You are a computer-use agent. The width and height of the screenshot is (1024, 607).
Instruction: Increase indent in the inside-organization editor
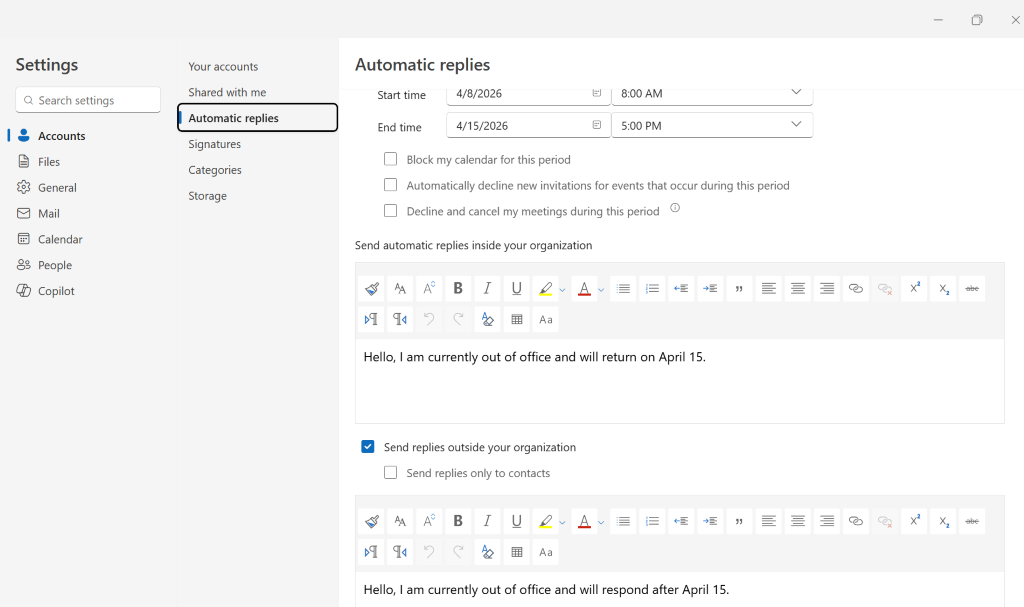point(710,288)
